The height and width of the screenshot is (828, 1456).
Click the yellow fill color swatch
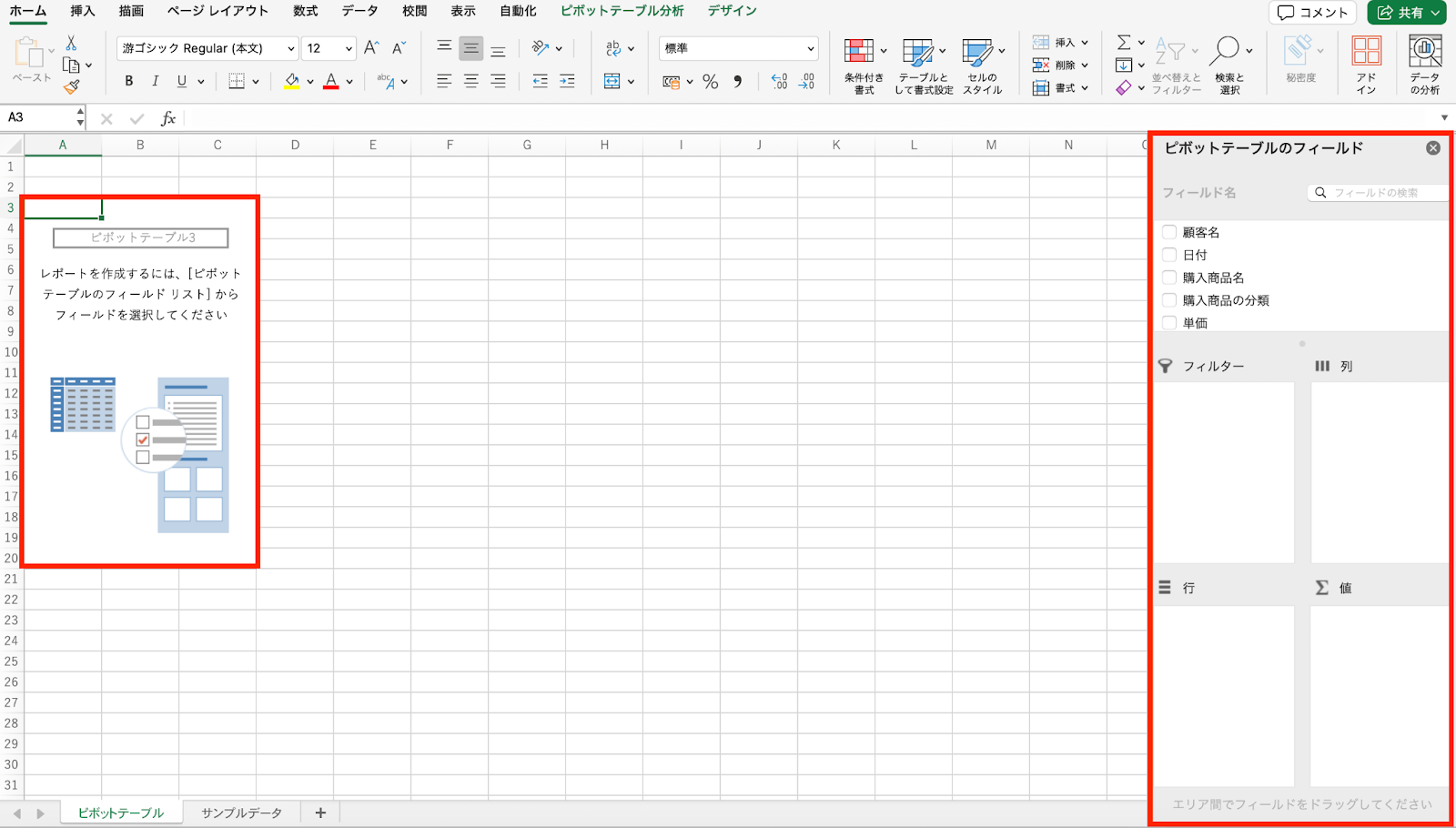pyautogui.click(x=292, y=82)
